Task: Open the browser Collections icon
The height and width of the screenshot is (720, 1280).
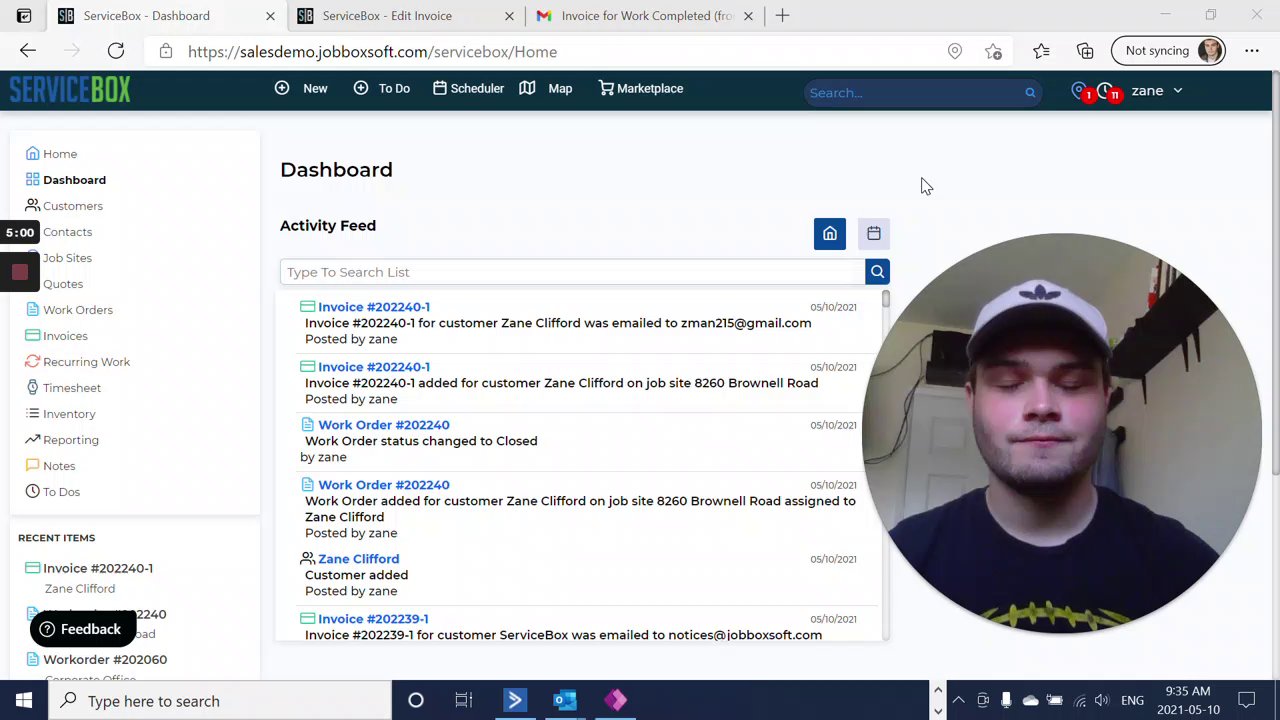Action: pyautogui.click(x=1085, y=51)
